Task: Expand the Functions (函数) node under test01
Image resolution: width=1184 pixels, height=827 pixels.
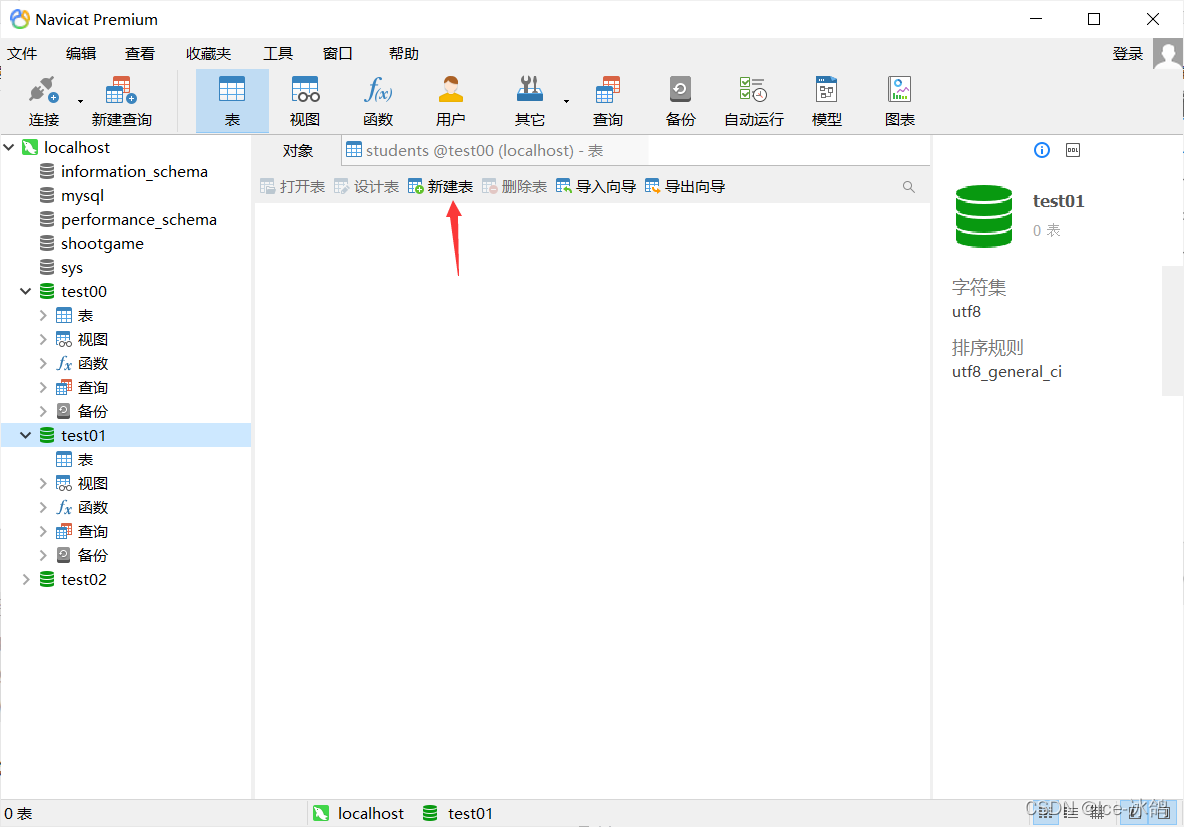Action: [43, 508]
